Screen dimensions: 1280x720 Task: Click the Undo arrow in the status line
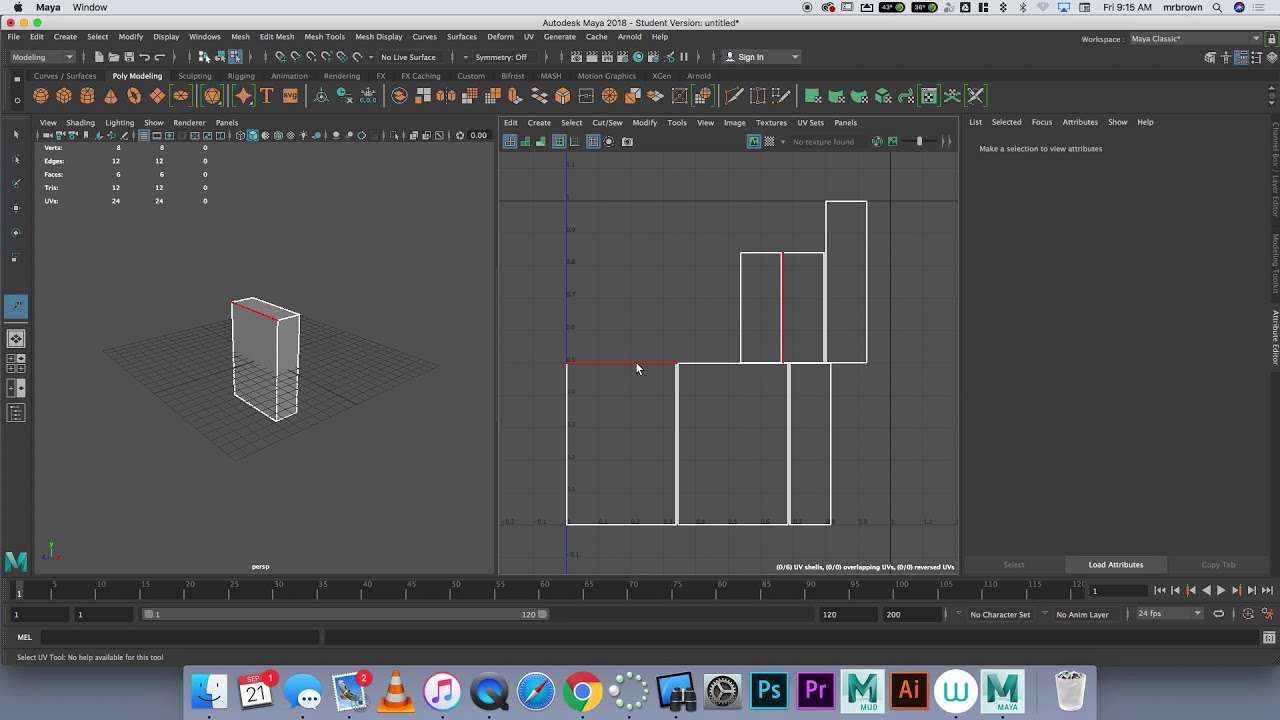pos(145,57)
